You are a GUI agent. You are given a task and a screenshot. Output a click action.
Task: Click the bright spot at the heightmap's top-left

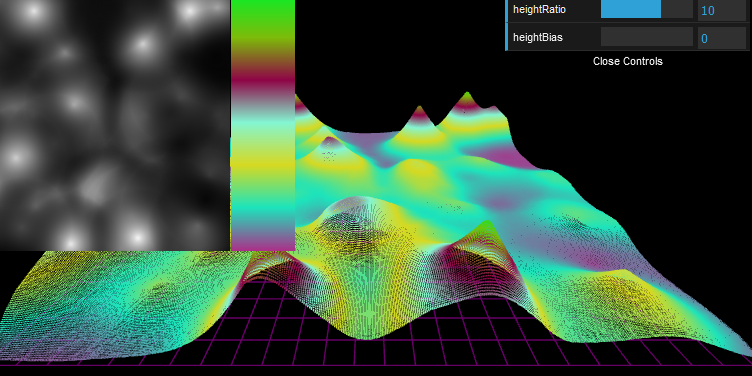(31, 12)
